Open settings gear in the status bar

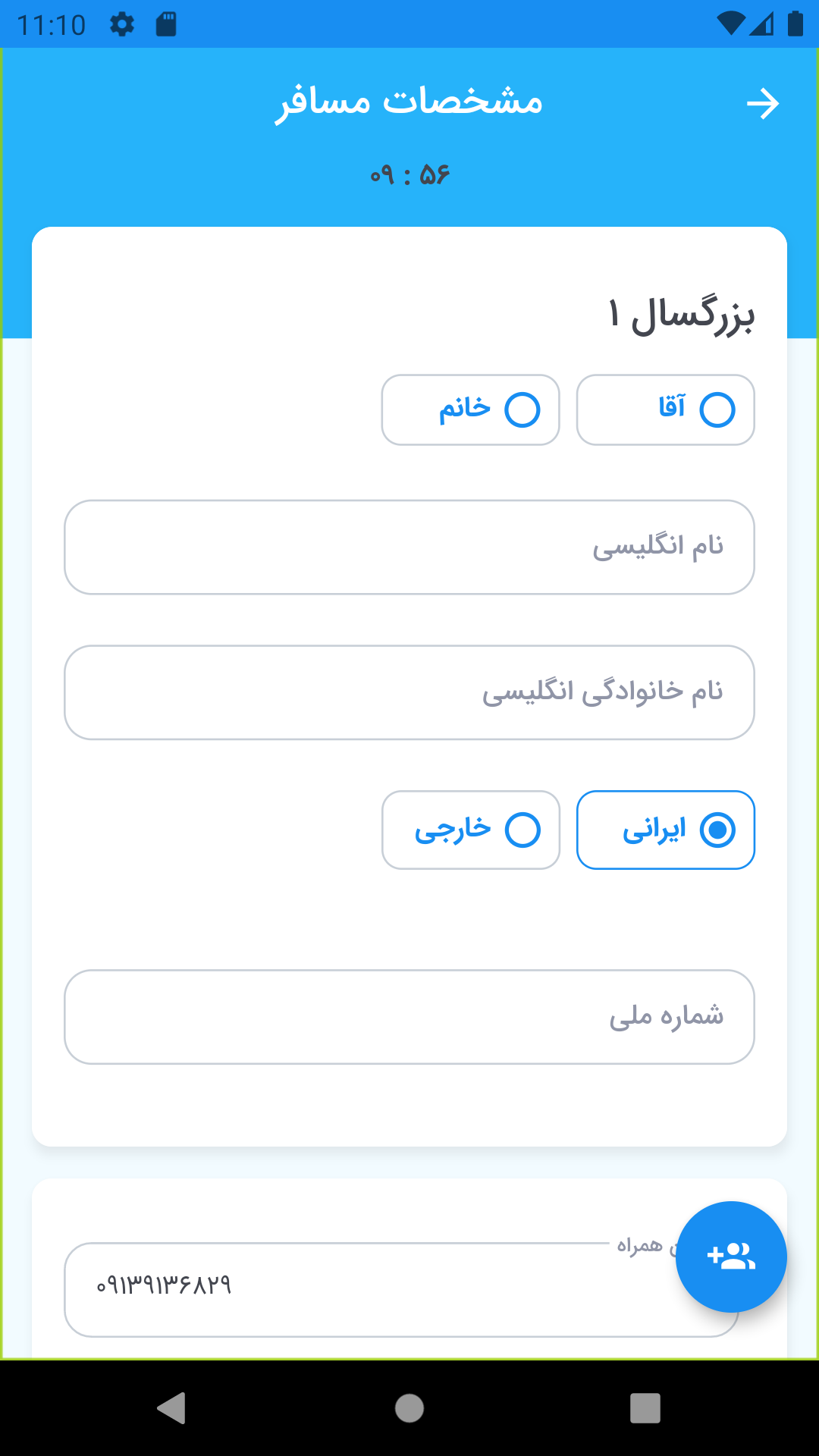(121, 24)
